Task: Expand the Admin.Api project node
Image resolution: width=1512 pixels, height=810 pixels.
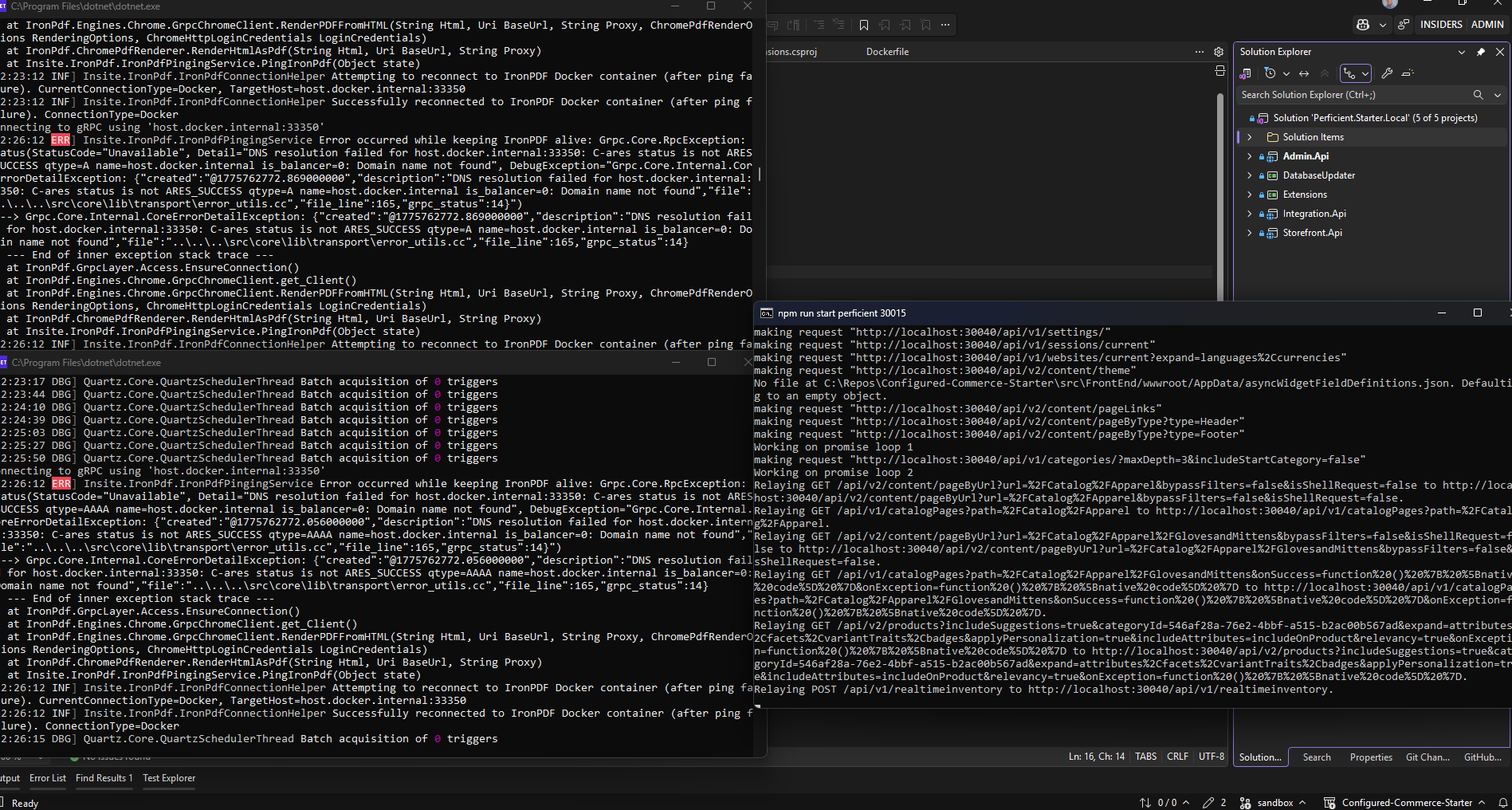Action: point(1250,156)
